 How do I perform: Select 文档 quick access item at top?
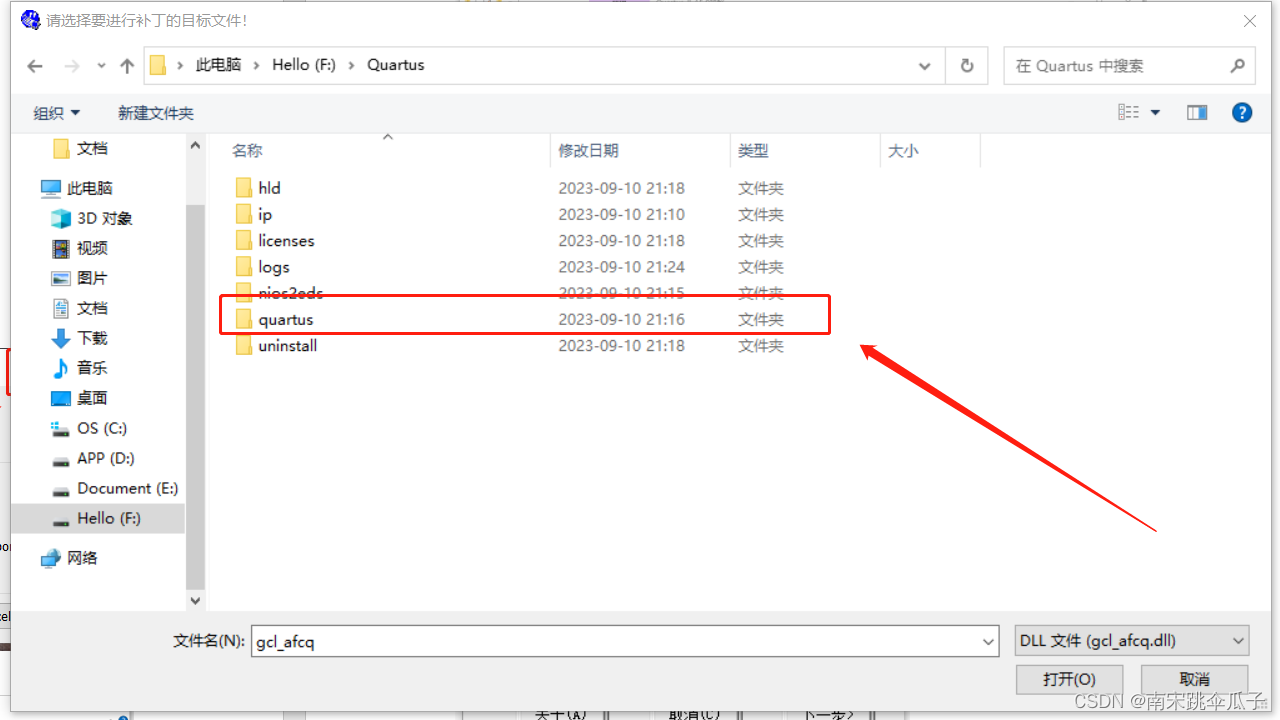tap(81, 148)
